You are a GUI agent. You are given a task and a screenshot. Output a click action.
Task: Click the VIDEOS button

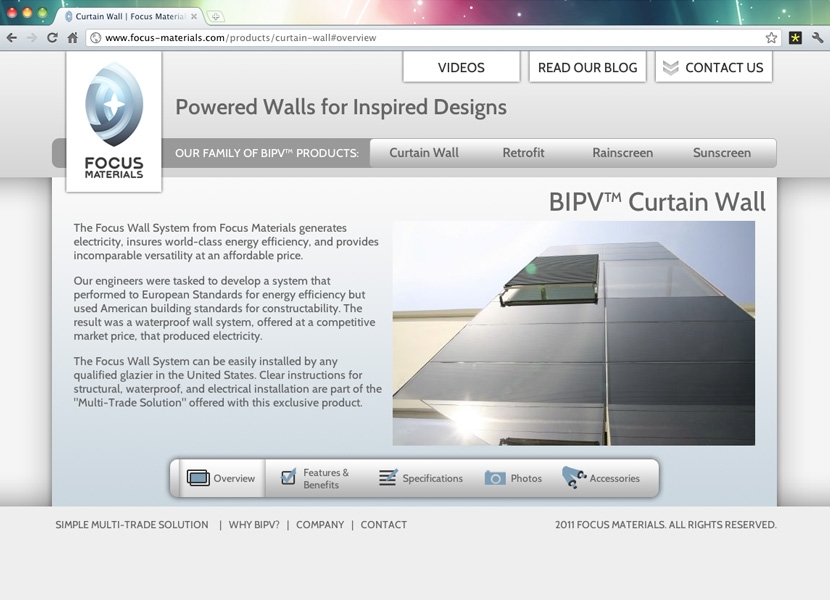tap(461, 67)
